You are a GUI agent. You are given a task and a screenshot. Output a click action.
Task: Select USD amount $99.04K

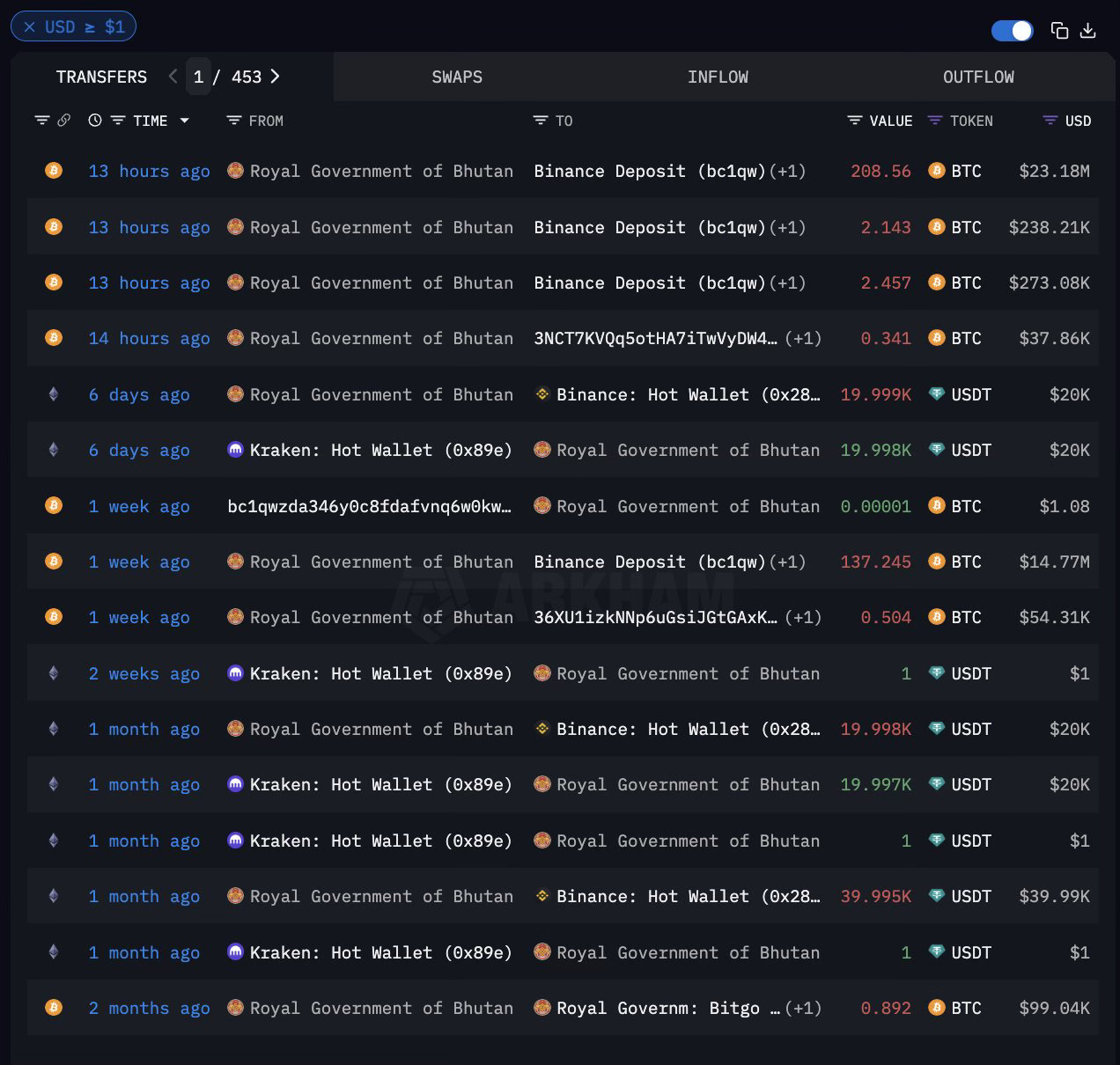[1054, 1009]
